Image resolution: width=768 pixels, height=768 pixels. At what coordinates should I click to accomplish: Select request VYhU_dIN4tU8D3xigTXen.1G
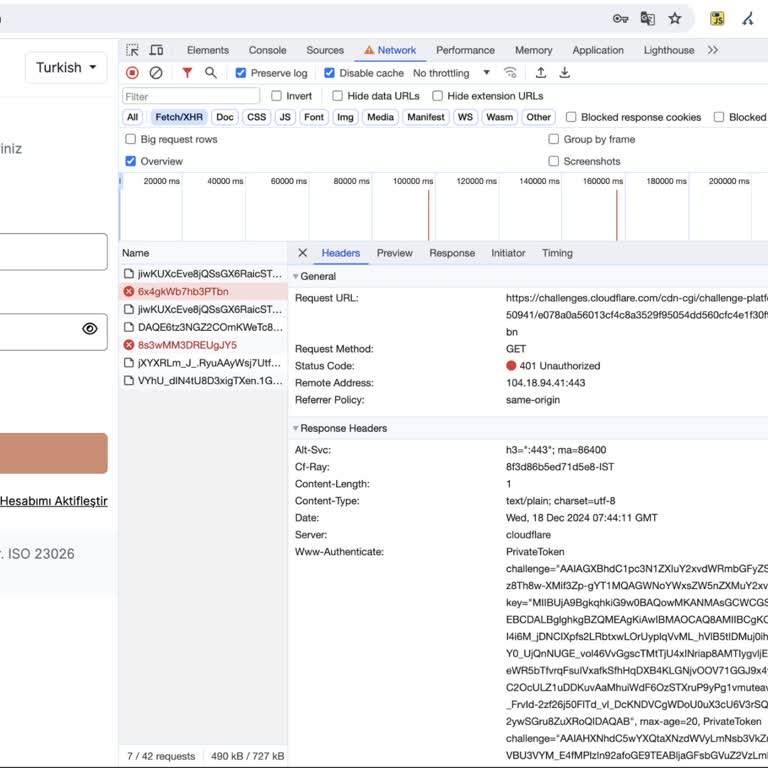click(203, 381)
